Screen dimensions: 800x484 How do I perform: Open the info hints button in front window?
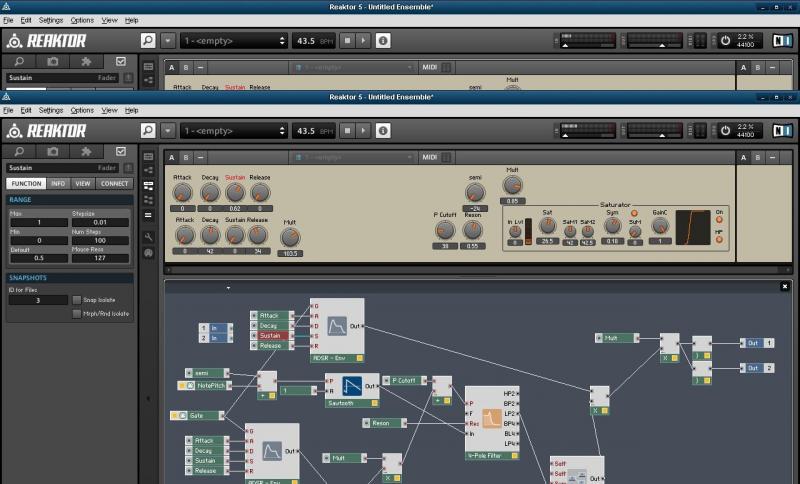pos(383,131)
